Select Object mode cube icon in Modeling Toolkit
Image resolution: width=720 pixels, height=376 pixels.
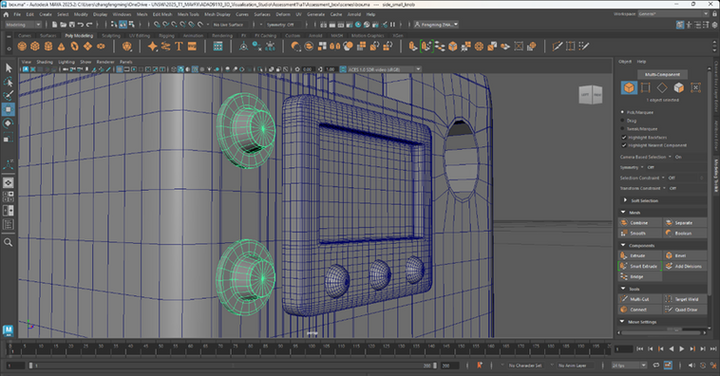point(629,87)
